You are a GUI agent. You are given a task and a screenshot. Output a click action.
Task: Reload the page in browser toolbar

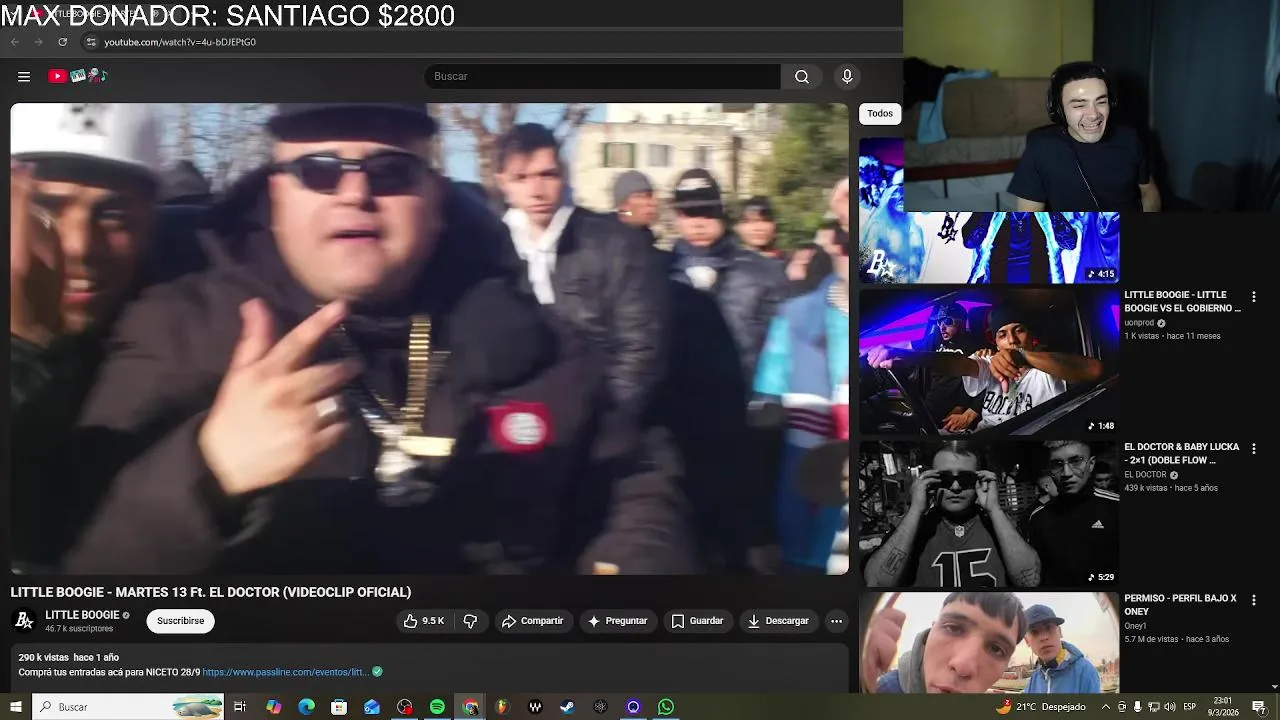click(x=63, y=42)
